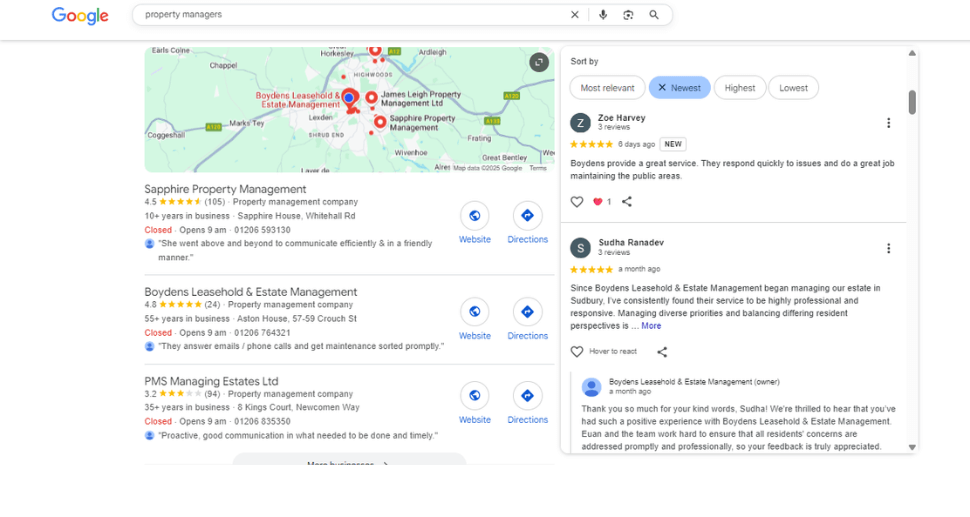Click the map area near Marks Tey
Image resolution: width=970 pixels, height=517 pixels.
point(246,123)
